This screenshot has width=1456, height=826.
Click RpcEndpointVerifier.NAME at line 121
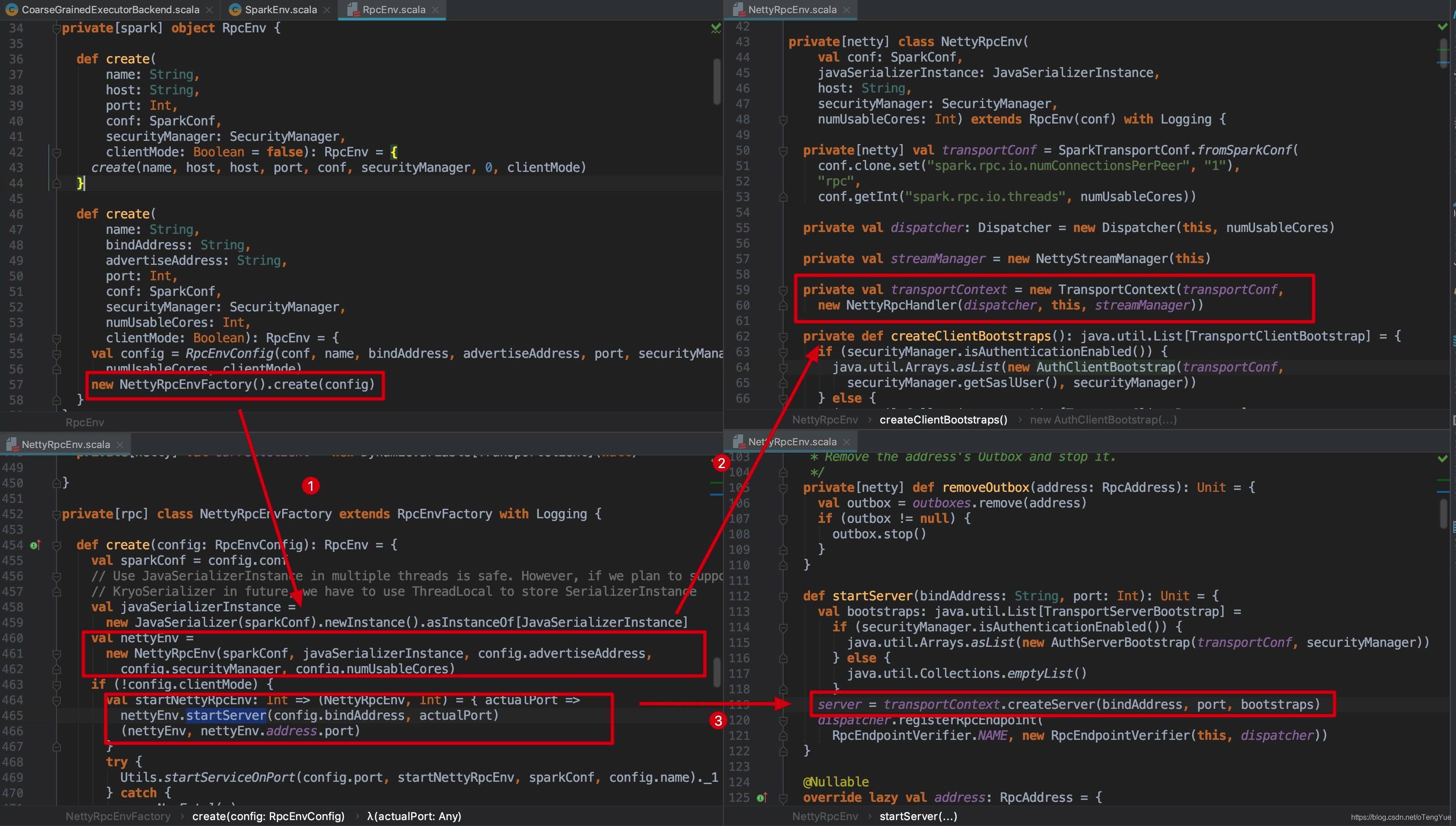click(x=919, y=736)
